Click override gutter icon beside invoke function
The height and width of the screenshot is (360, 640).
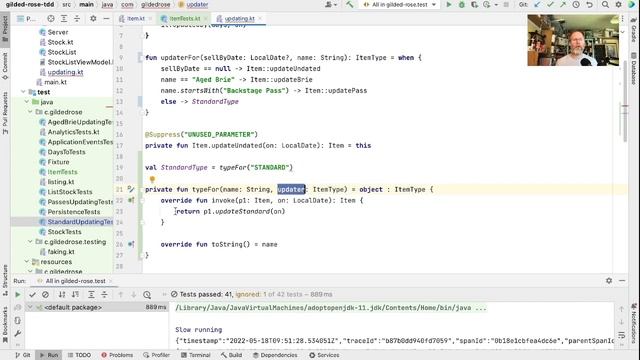tap(131, 200)
